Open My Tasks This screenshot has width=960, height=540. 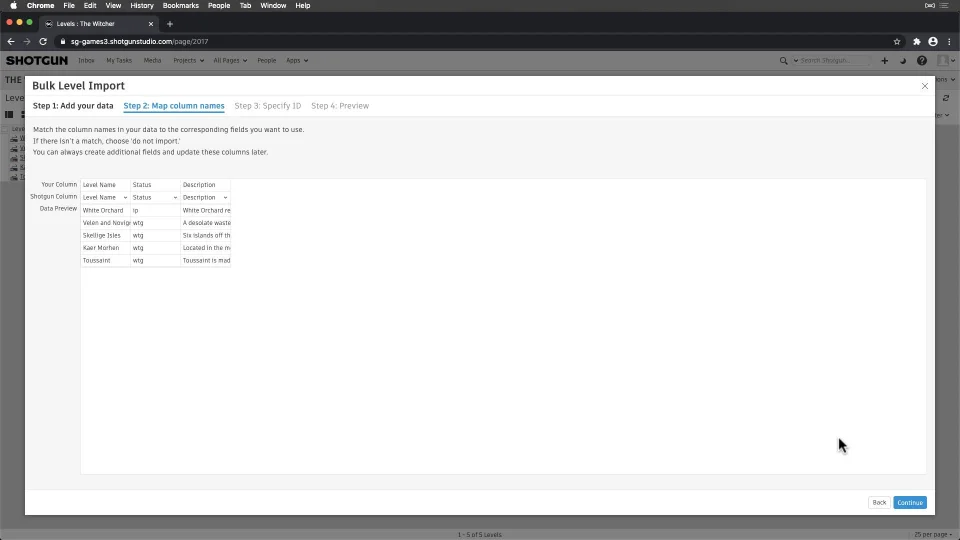click(119, 61)
